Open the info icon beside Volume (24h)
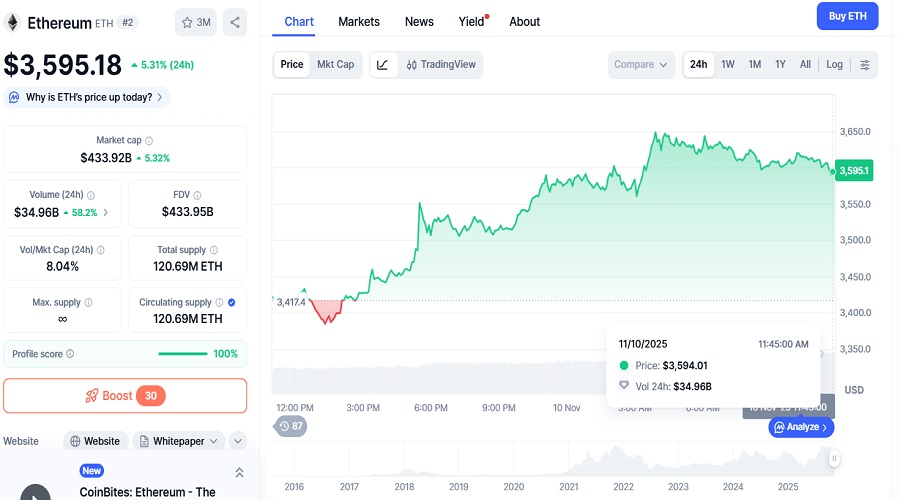The height and width of the screenshot is (500, 900). click(x=91, y=195)
